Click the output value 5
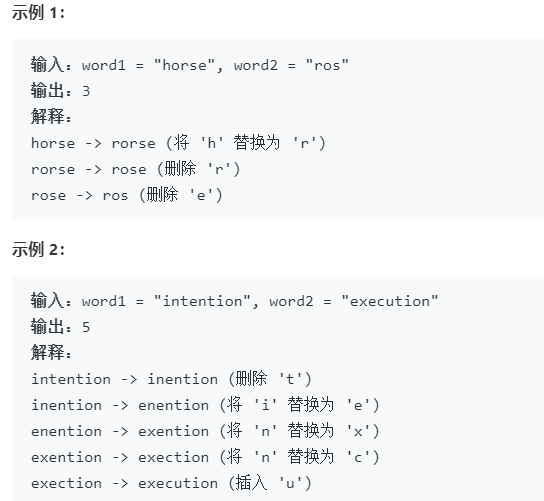Viewport: 544px width, 501px height. click(86, 328)
